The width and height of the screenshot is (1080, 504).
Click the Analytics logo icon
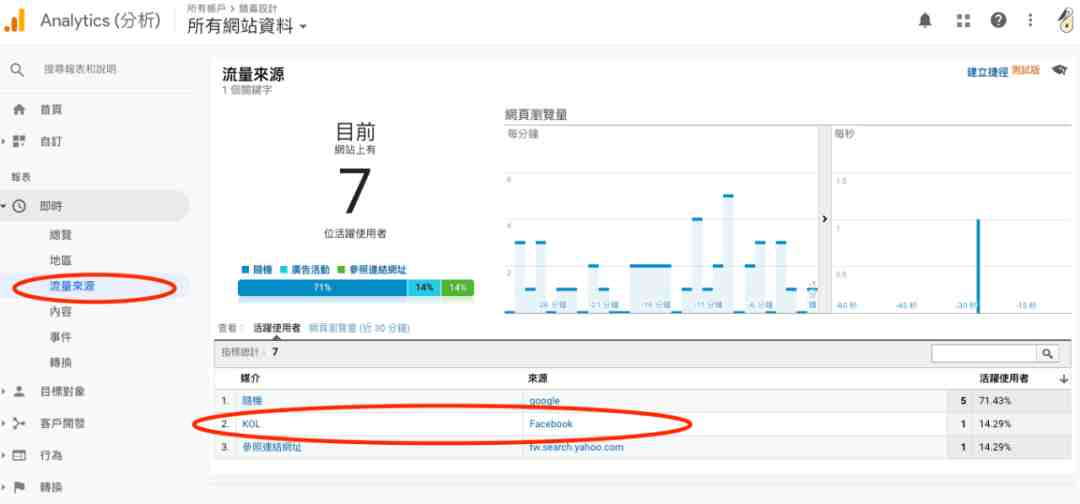coord(14,21)
